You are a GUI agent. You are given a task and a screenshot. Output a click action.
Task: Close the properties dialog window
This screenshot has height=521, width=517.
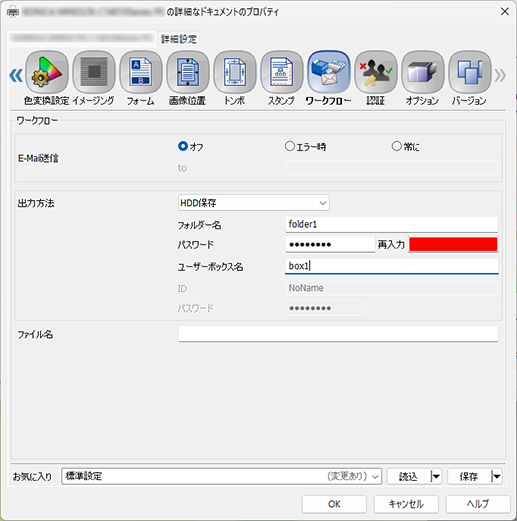point(505,12)
